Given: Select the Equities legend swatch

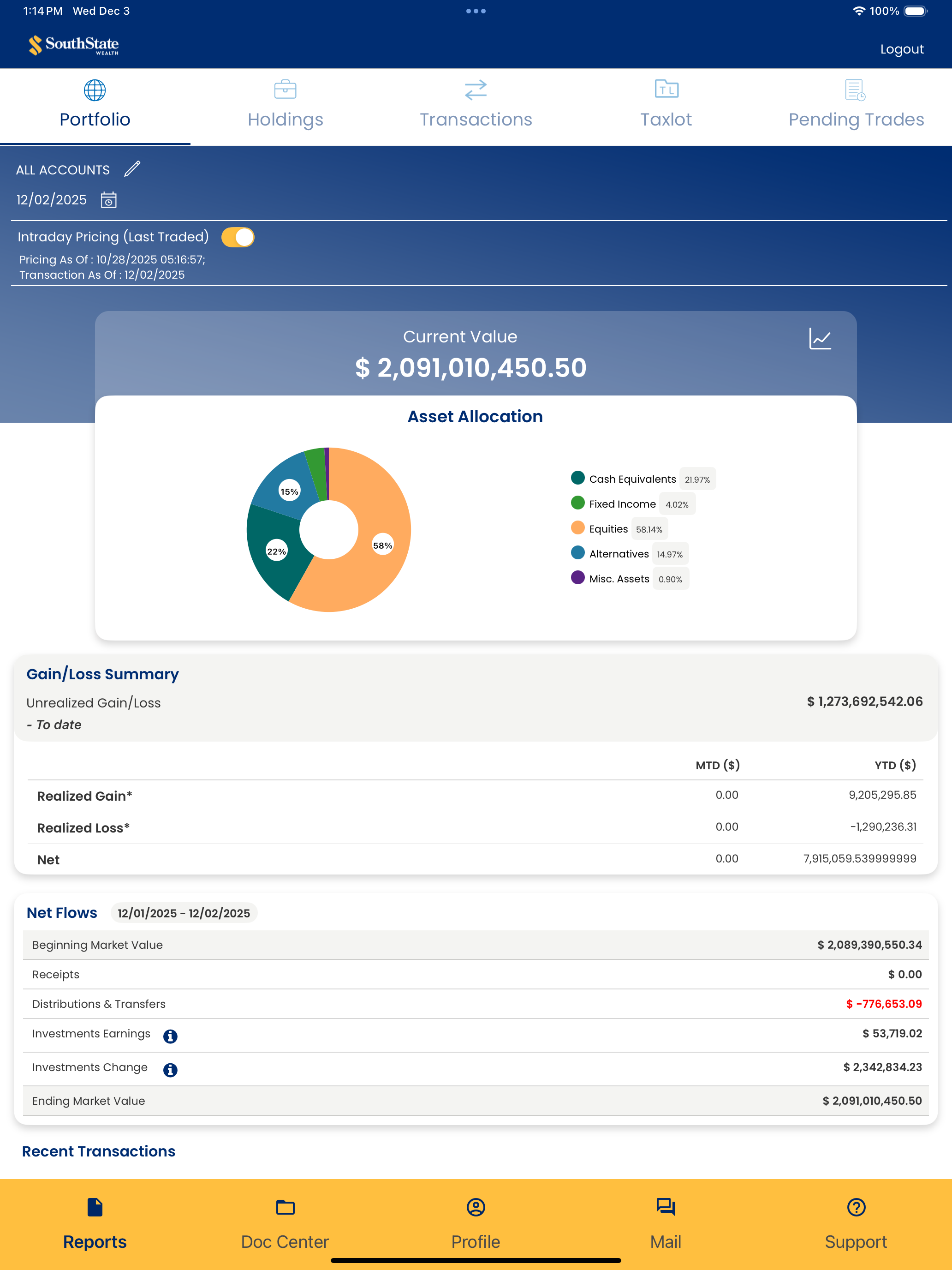Looking at the screenshot, I should tap(578, 527).
